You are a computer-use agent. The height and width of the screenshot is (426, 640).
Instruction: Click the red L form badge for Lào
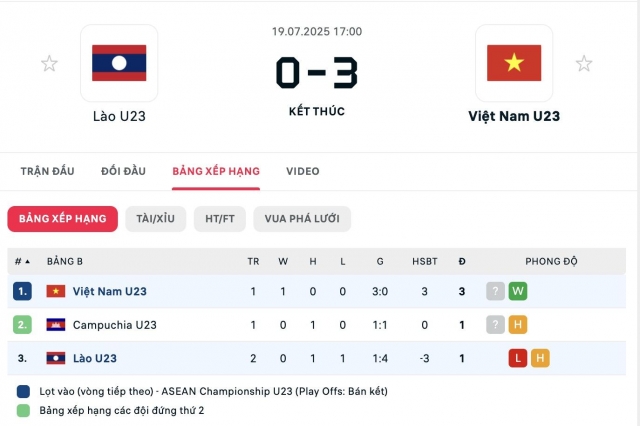[518, 358]
